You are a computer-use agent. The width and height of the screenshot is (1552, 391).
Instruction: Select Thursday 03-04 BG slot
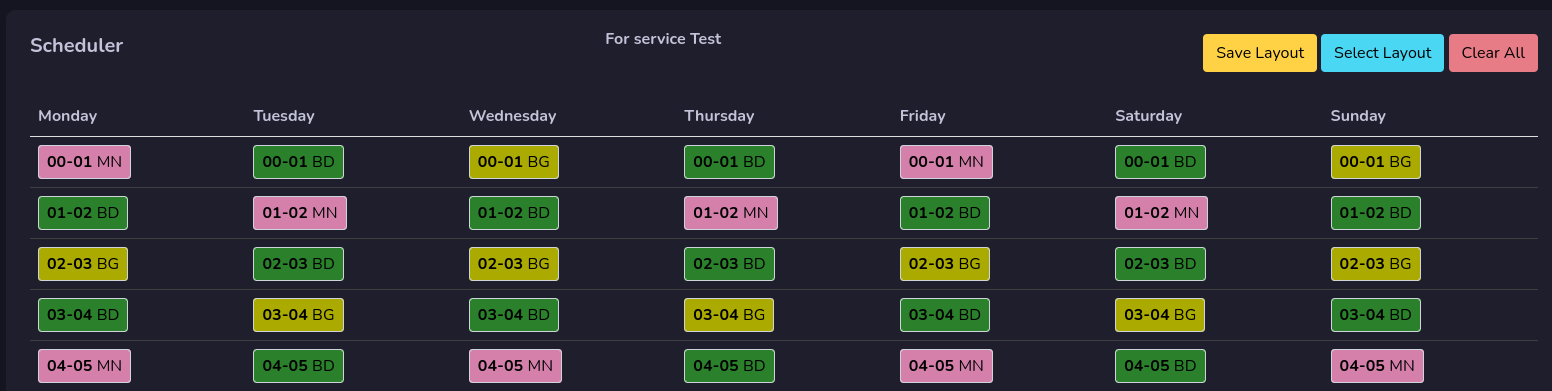(x=729, y=315)
